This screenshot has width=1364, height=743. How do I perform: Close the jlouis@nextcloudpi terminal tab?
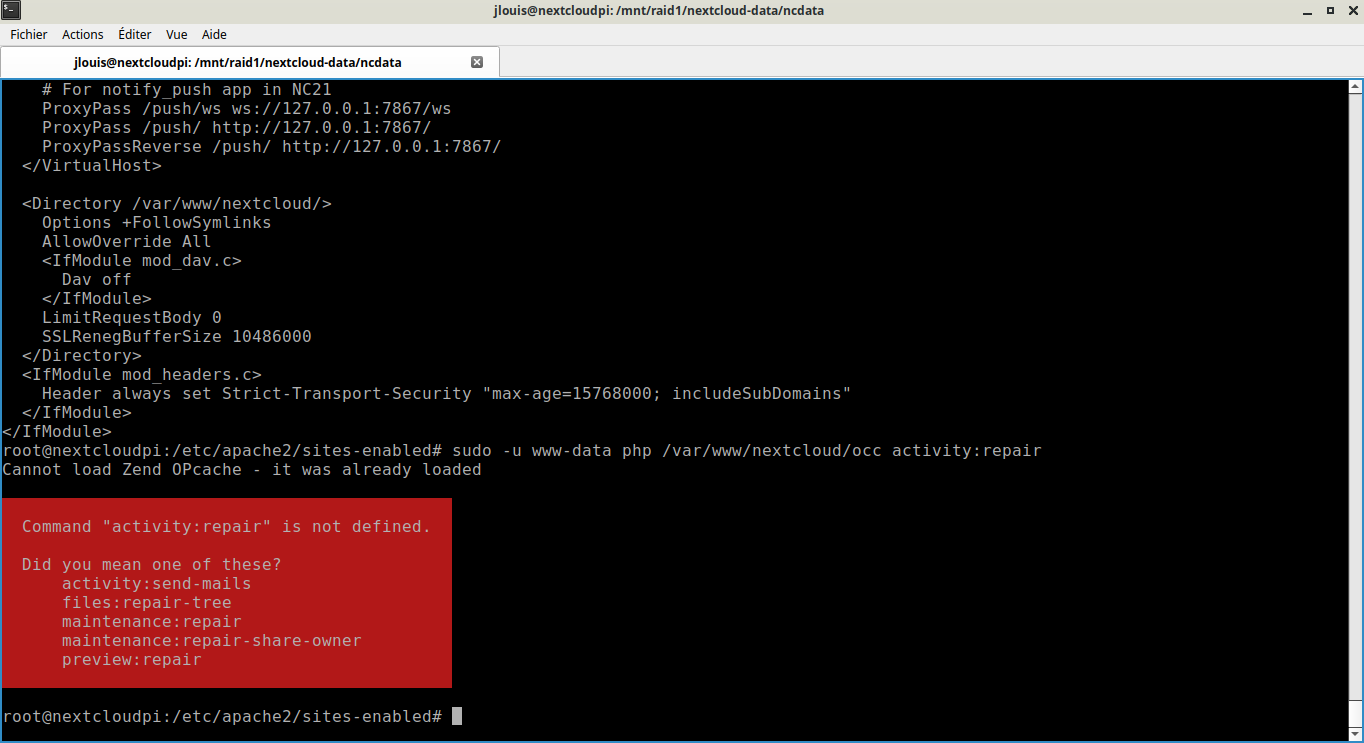[477, 62]
